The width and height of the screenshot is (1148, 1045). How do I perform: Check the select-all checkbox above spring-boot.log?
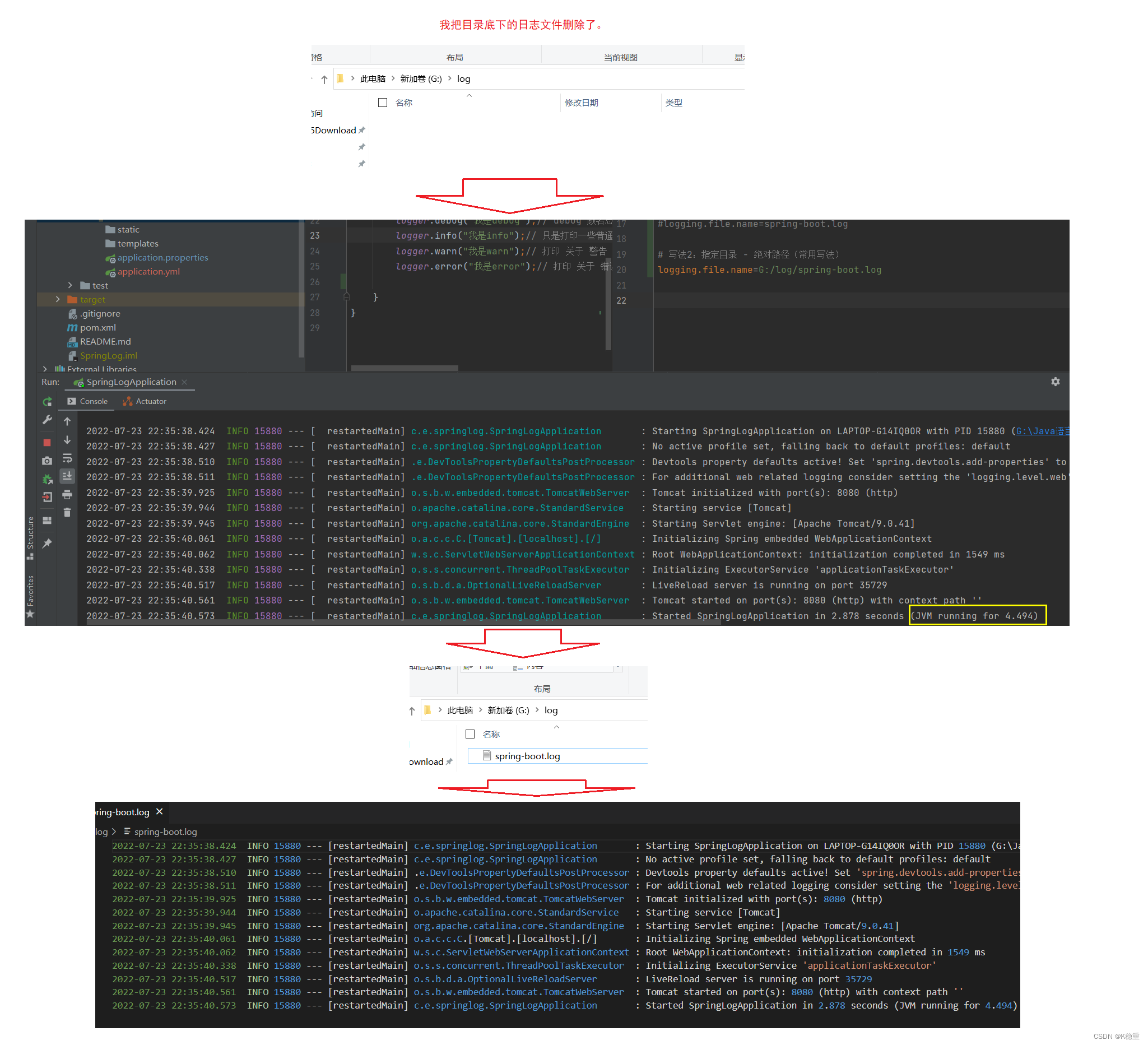[x=470, y=734]
